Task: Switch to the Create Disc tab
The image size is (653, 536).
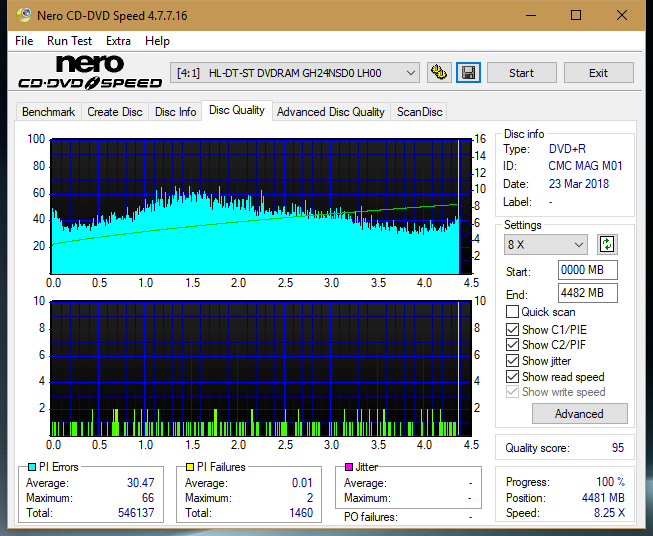Action: (x=115, y=112)
